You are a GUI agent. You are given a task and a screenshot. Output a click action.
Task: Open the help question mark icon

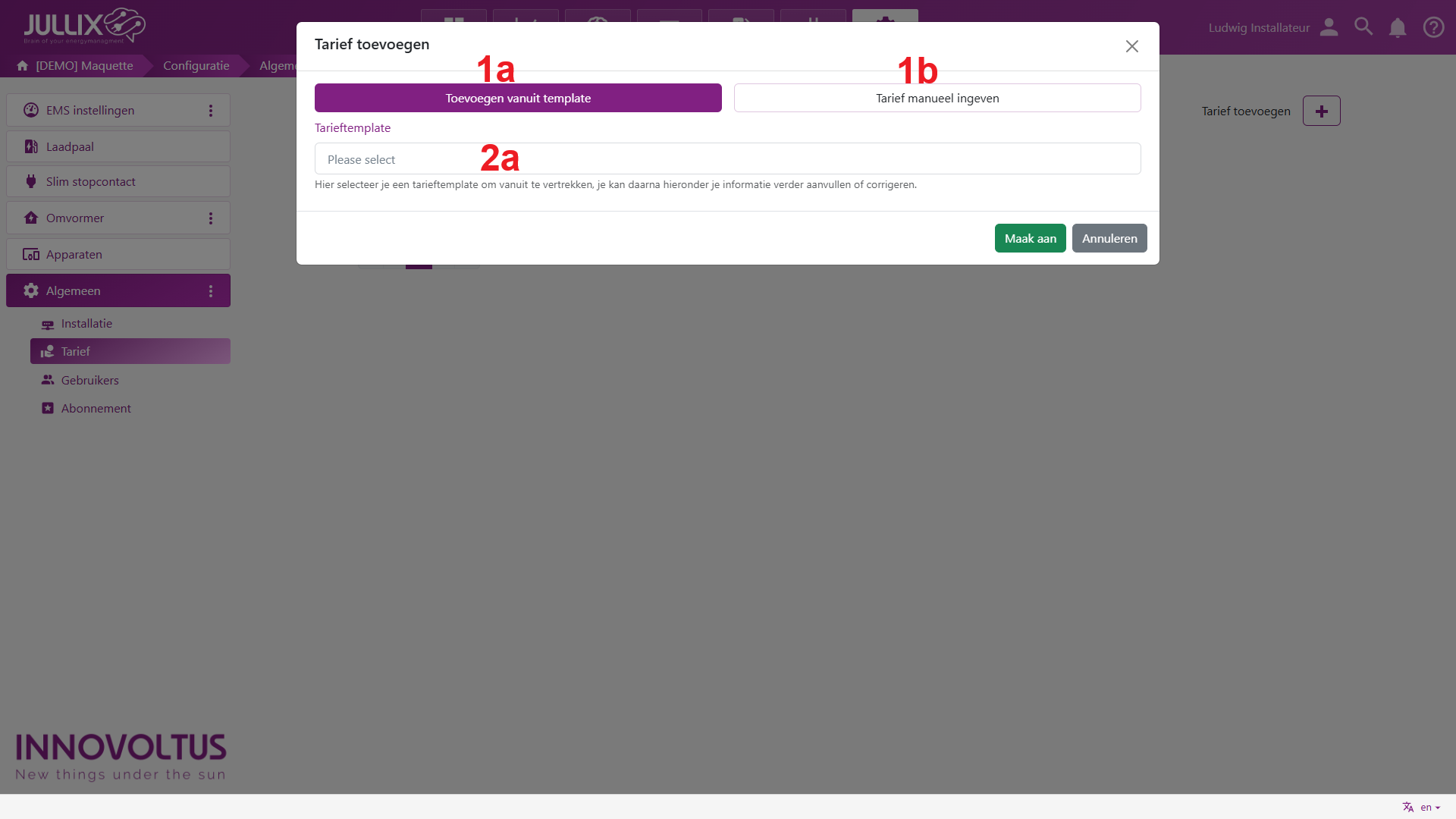(1433, 27)
